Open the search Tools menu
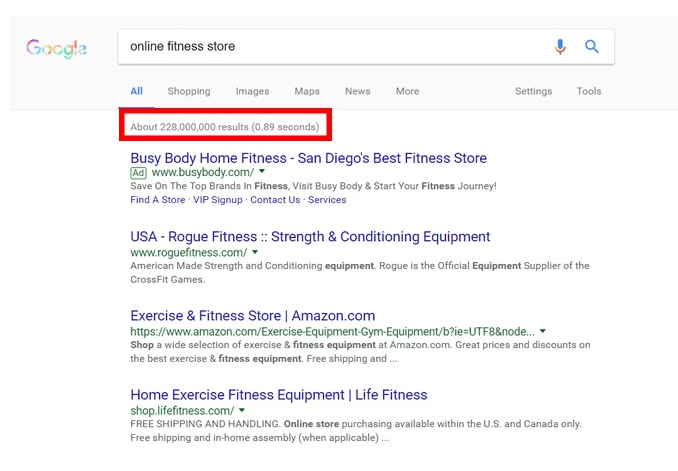Image resolution: width=678 pixels, height=471 pixels. tap(588, 91)
